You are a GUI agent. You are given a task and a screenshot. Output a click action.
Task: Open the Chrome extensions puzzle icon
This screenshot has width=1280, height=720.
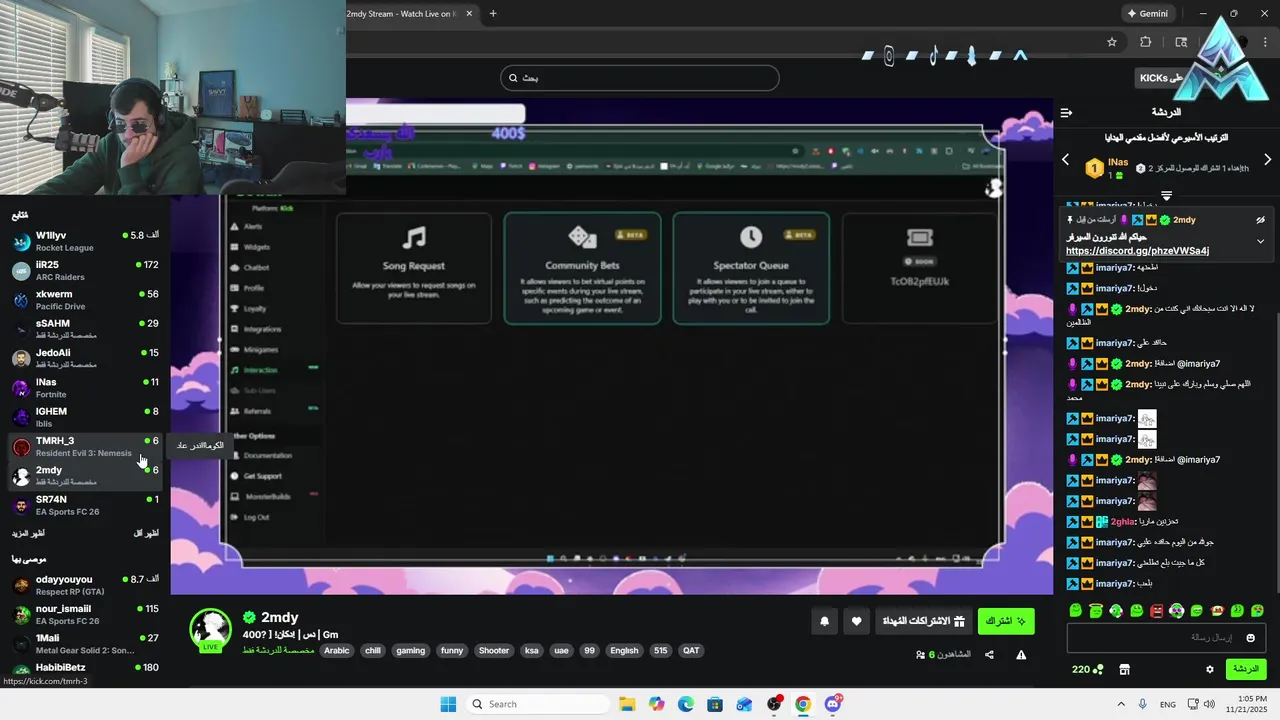[1146, 42]
